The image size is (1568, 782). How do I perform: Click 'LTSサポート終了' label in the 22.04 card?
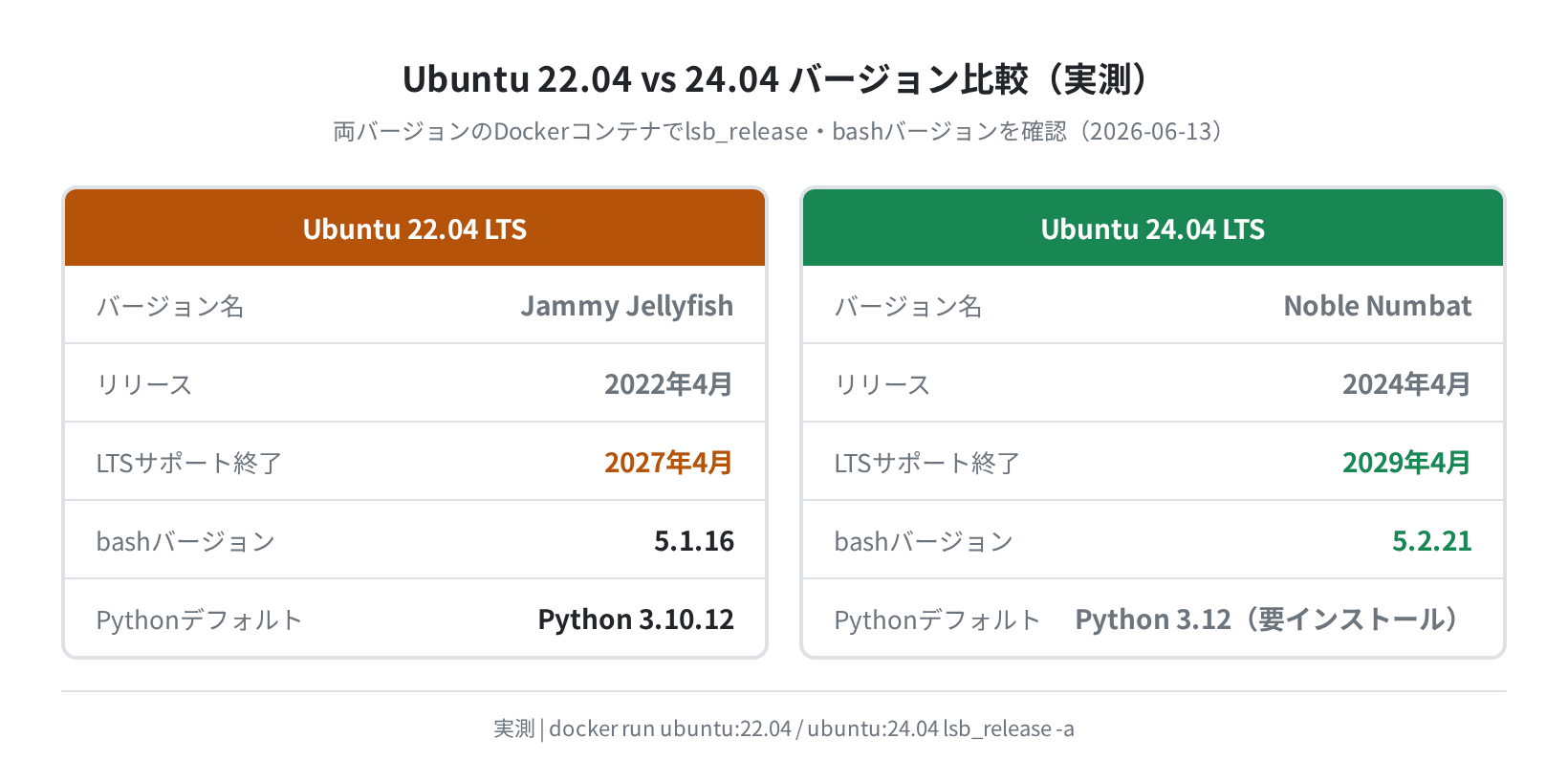tap(189, 463)
